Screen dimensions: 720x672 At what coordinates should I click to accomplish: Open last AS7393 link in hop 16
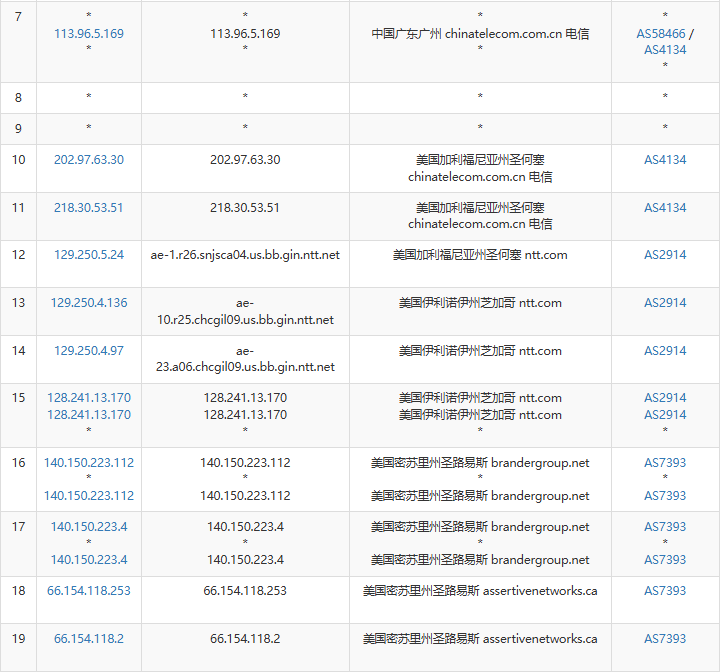click(x=665, y=496)
